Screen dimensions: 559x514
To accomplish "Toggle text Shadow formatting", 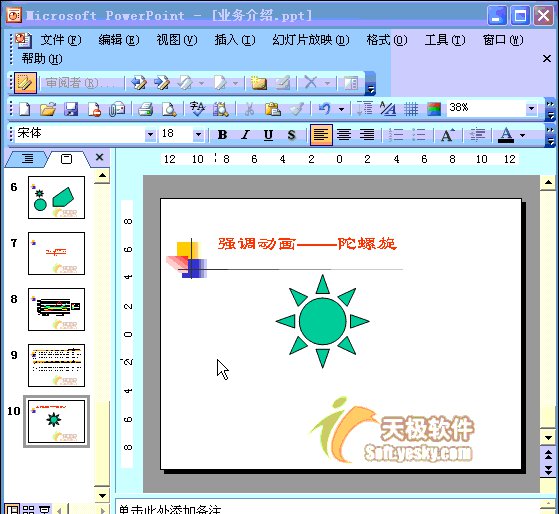I will click(x=291, y=135).
